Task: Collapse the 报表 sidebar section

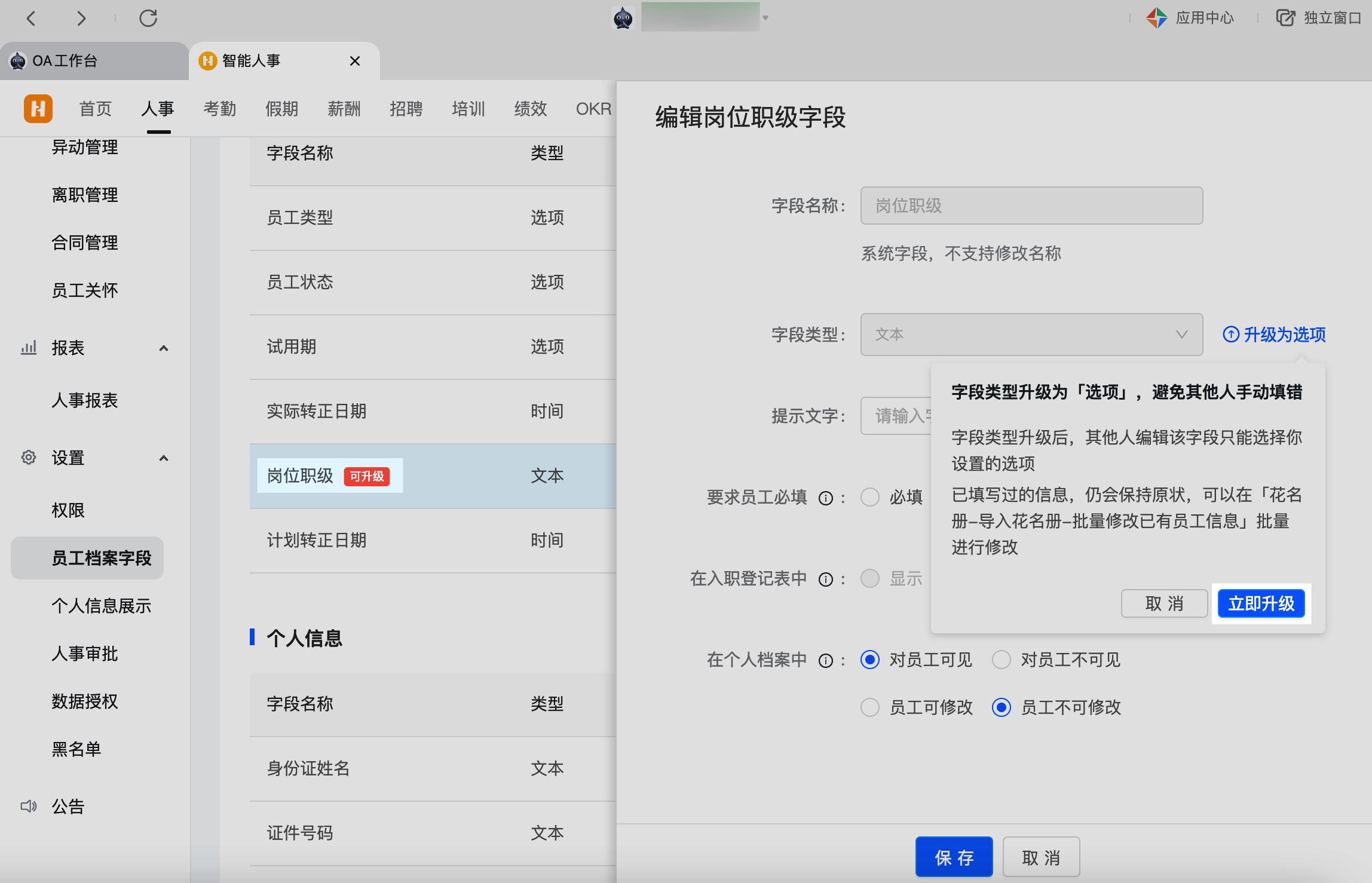Action: pyautogui.click(x=163, y=348)
